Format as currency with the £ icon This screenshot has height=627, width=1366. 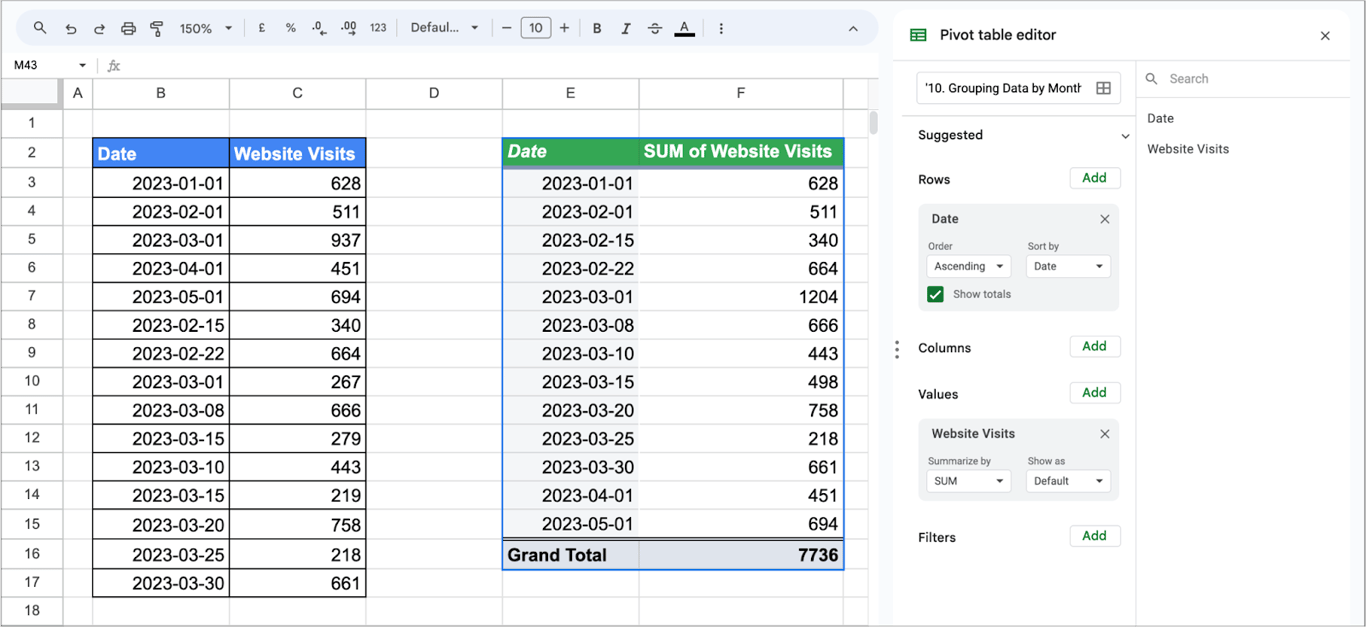[x=262, y=28]
